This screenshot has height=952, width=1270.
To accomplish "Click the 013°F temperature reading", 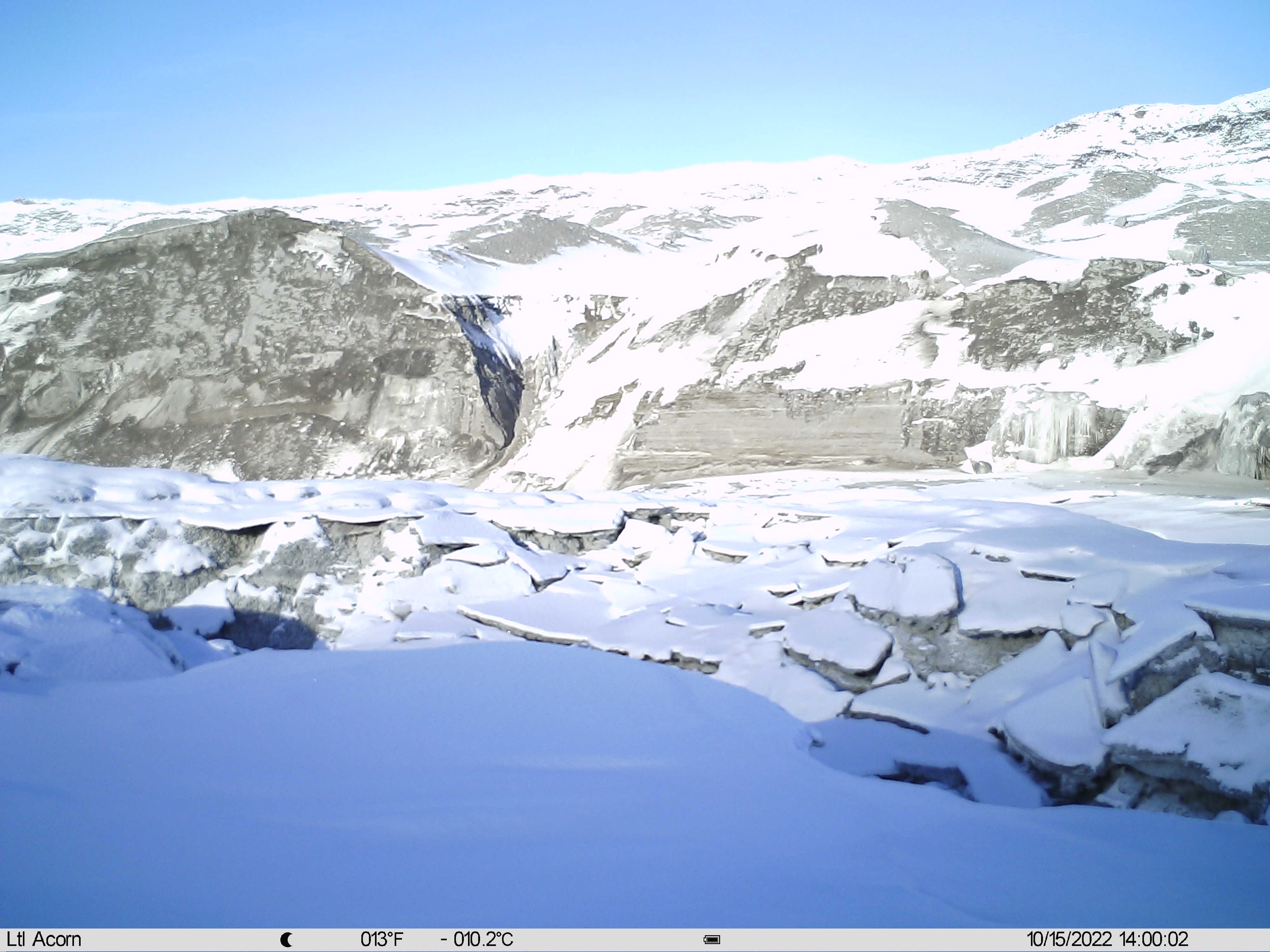I will pyautogui.click(x=382, y=939).
